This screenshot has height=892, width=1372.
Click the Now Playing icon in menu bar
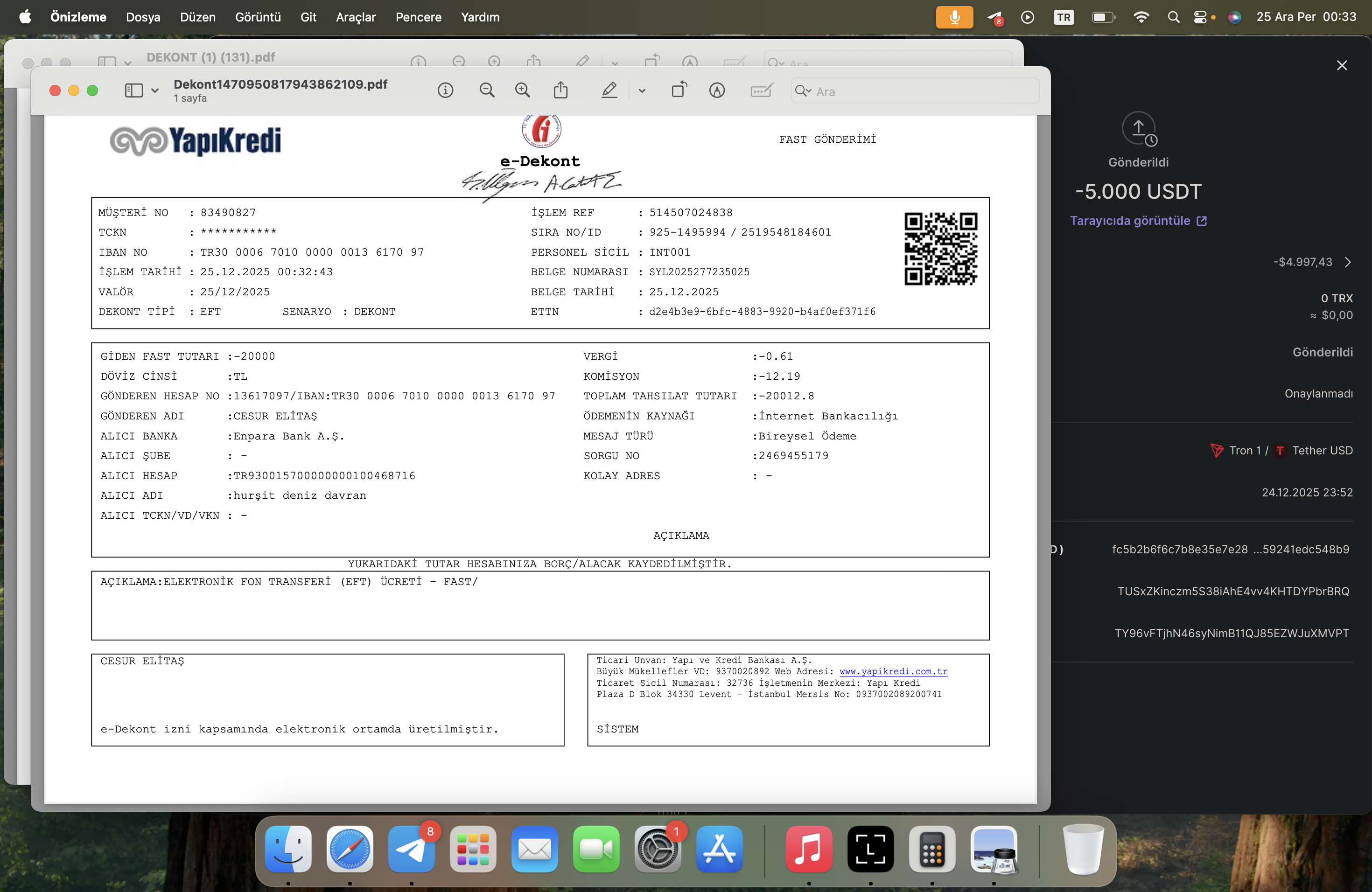1027,17
